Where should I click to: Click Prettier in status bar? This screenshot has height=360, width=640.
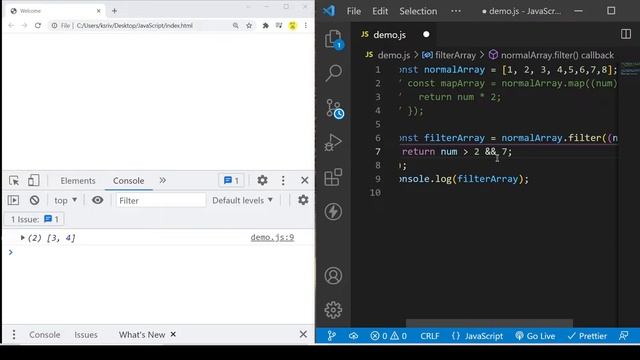(587, 336)
